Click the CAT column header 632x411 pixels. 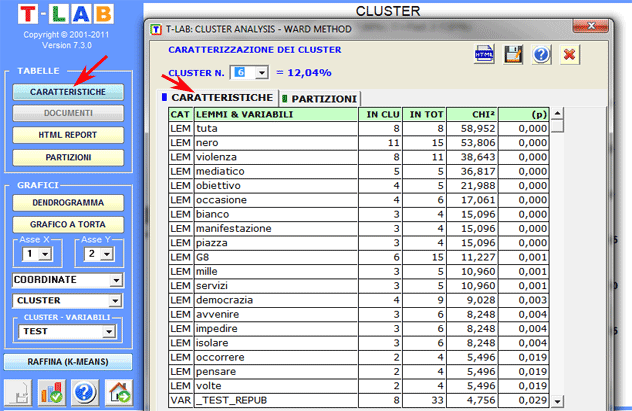(x=181, y=114)
